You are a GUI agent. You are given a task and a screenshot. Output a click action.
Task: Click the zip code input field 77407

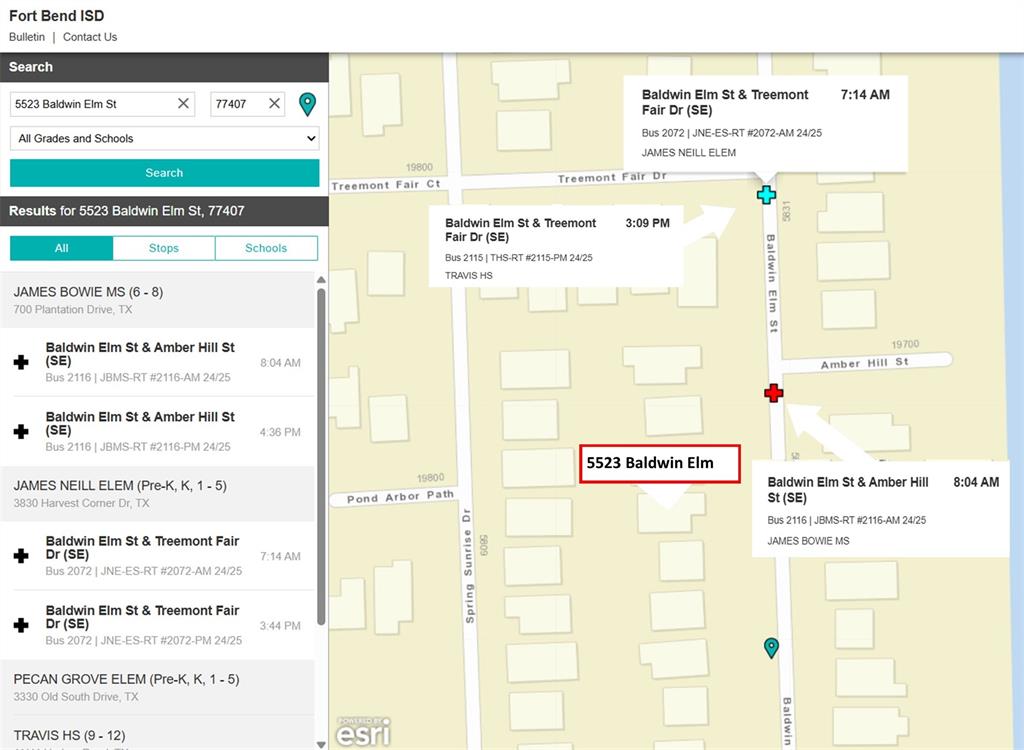click(236, 104)
